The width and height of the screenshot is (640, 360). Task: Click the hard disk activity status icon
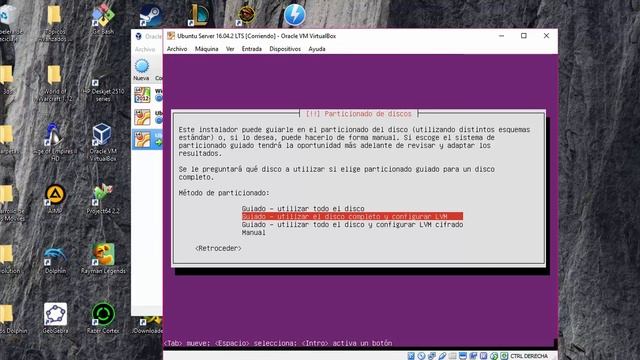tap(411, 356)
